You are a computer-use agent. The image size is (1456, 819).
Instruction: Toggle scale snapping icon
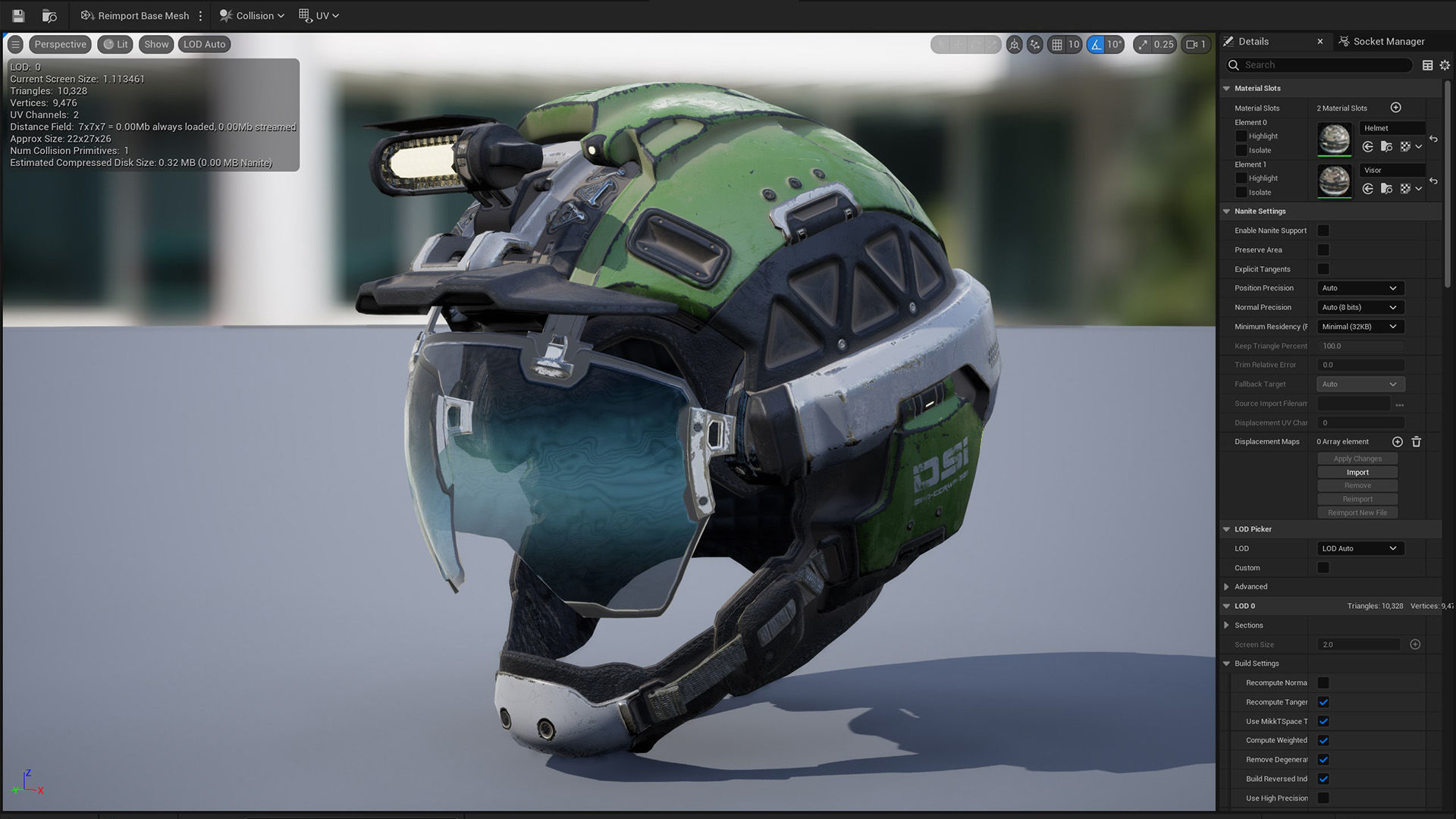(1143, 44)
